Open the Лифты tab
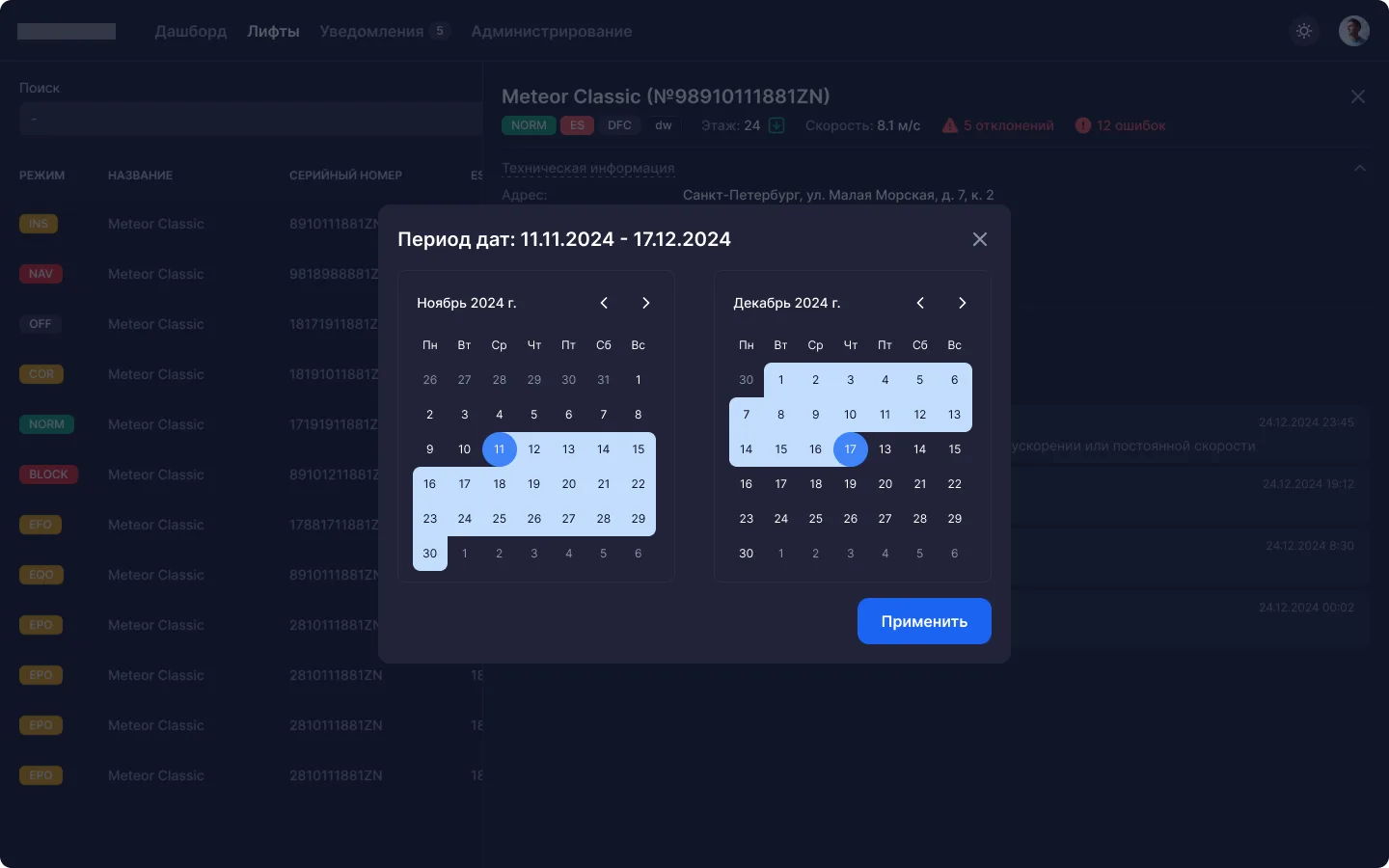The height and width of the screenshot is (868, 1389). click(x=273, y=31)
